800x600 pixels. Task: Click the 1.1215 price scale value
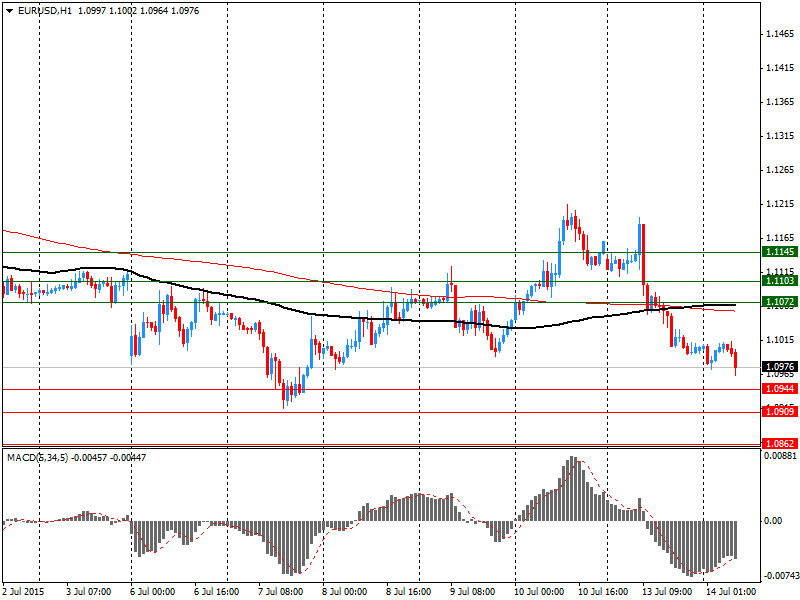[780, 204]
